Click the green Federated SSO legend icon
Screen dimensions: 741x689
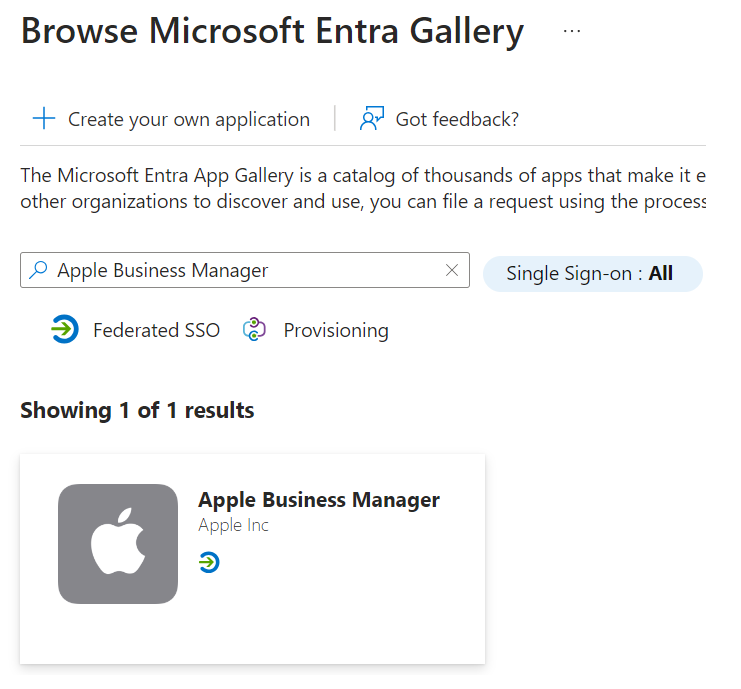[64, 329]
